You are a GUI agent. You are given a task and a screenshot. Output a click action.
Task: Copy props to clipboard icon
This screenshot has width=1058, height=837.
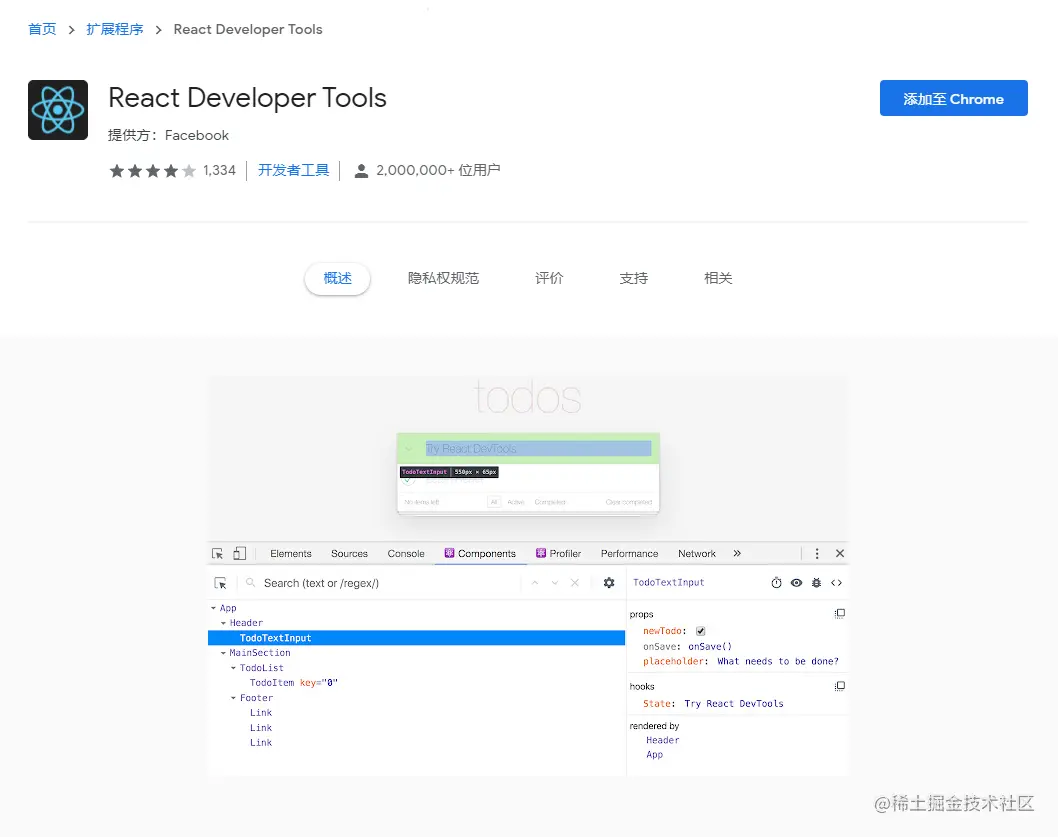click(x=839, y=614)
